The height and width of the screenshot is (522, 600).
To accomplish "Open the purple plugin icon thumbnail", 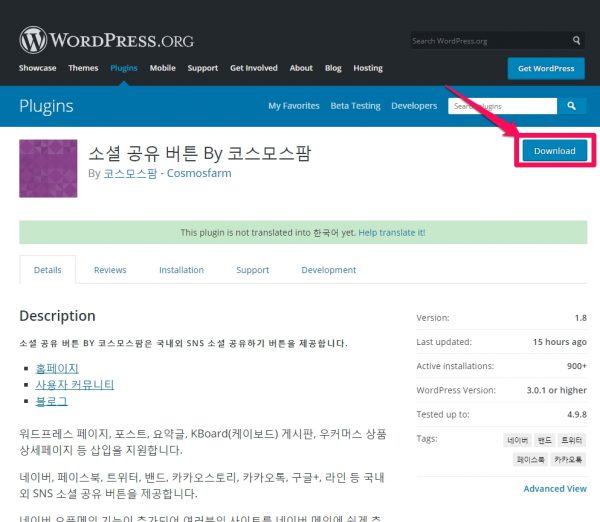I will click(48, 168).
